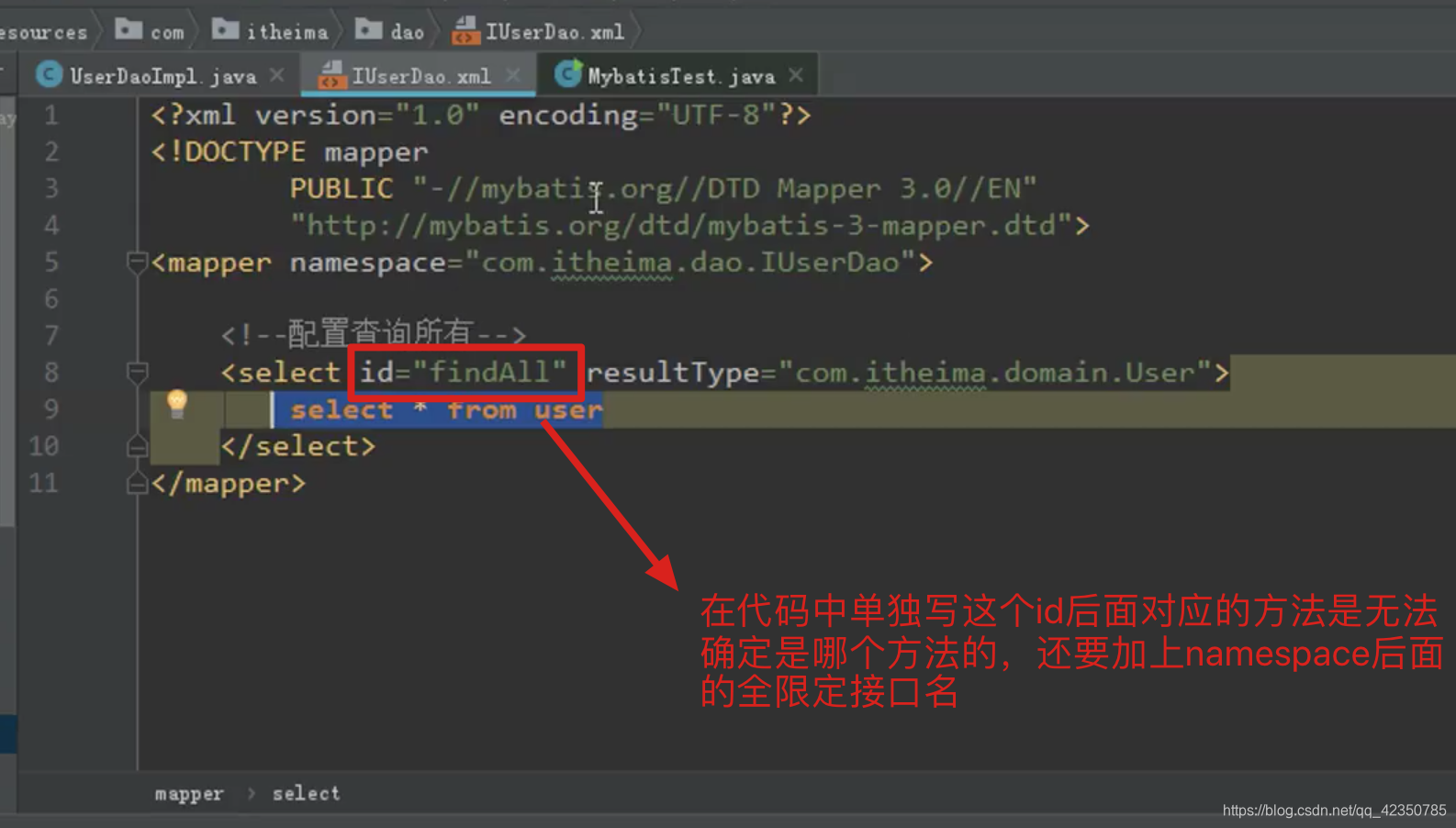The height and width of the screenshot is (828, 1456).
Task: Click the DTD URL on line 4
Action: tap(682, 225)
